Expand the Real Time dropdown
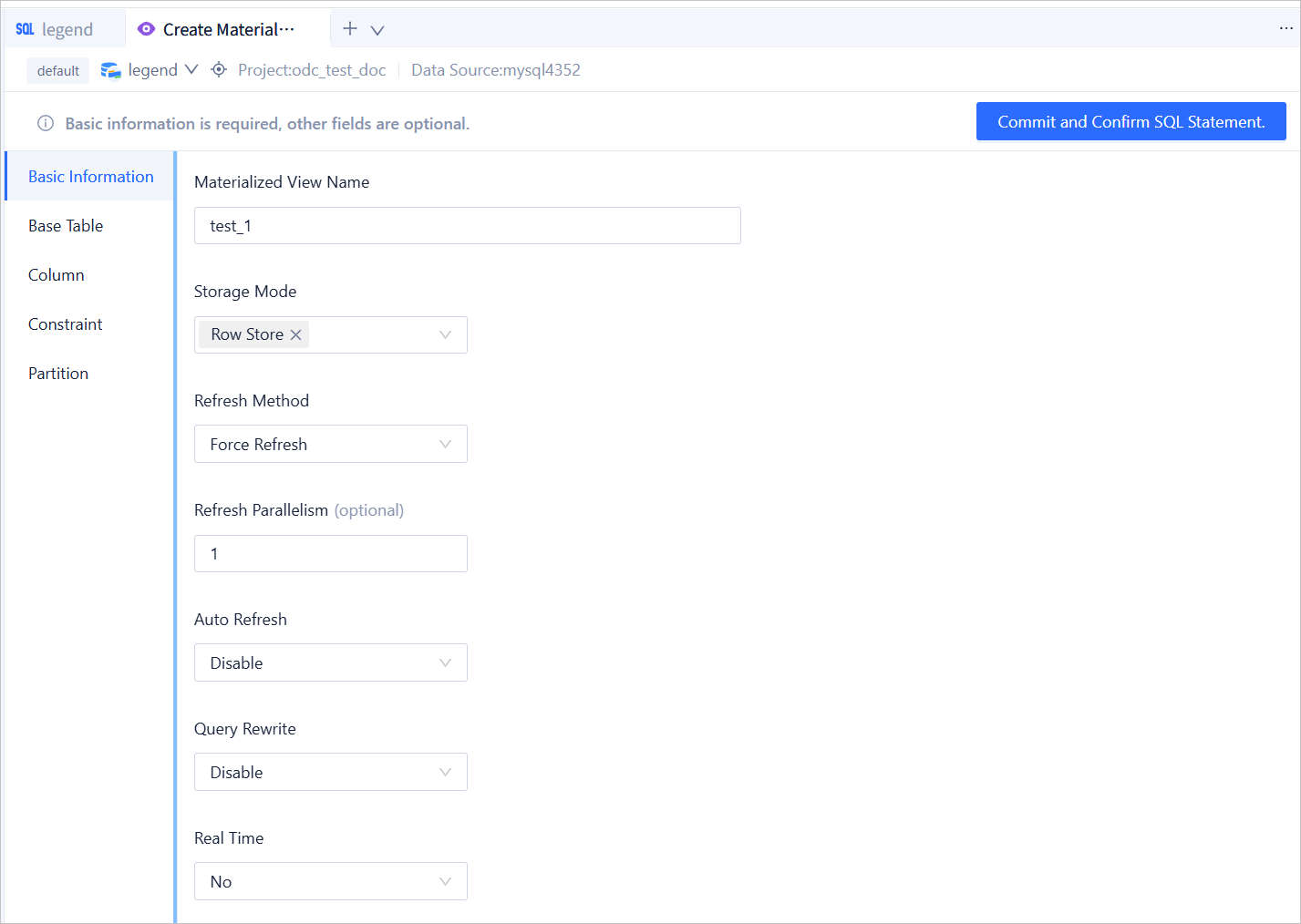Image resolution: width=1301 pixels, height=924 pixels. pos(445,882)
